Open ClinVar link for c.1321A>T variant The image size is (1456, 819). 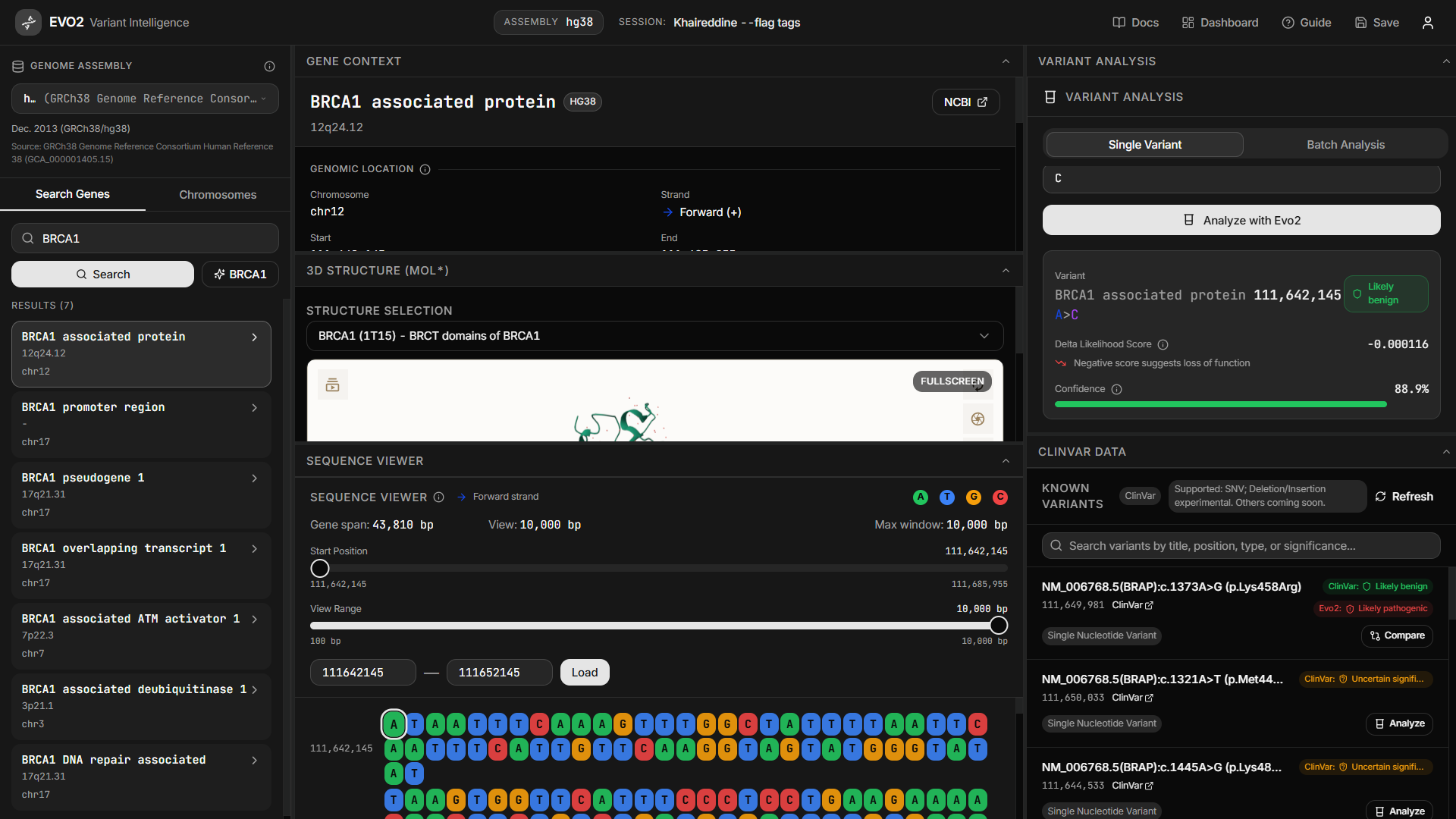(x=1133, y=698)
